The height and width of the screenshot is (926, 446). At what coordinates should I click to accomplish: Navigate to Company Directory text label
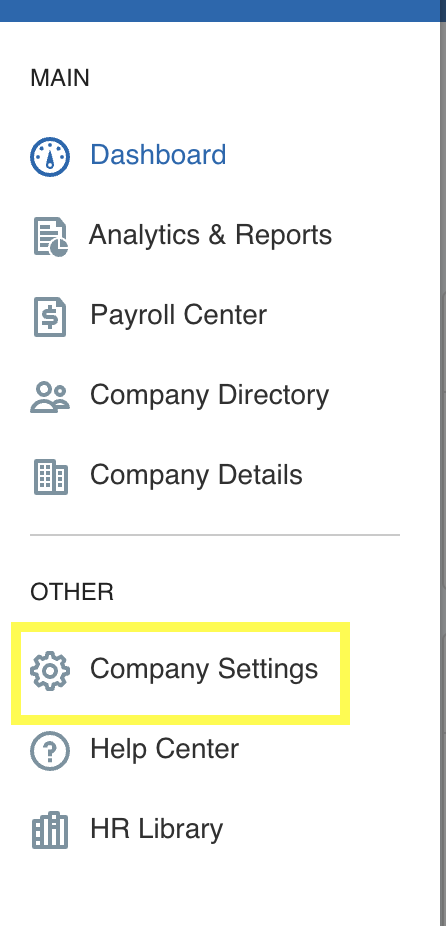[x=209, y=395]
